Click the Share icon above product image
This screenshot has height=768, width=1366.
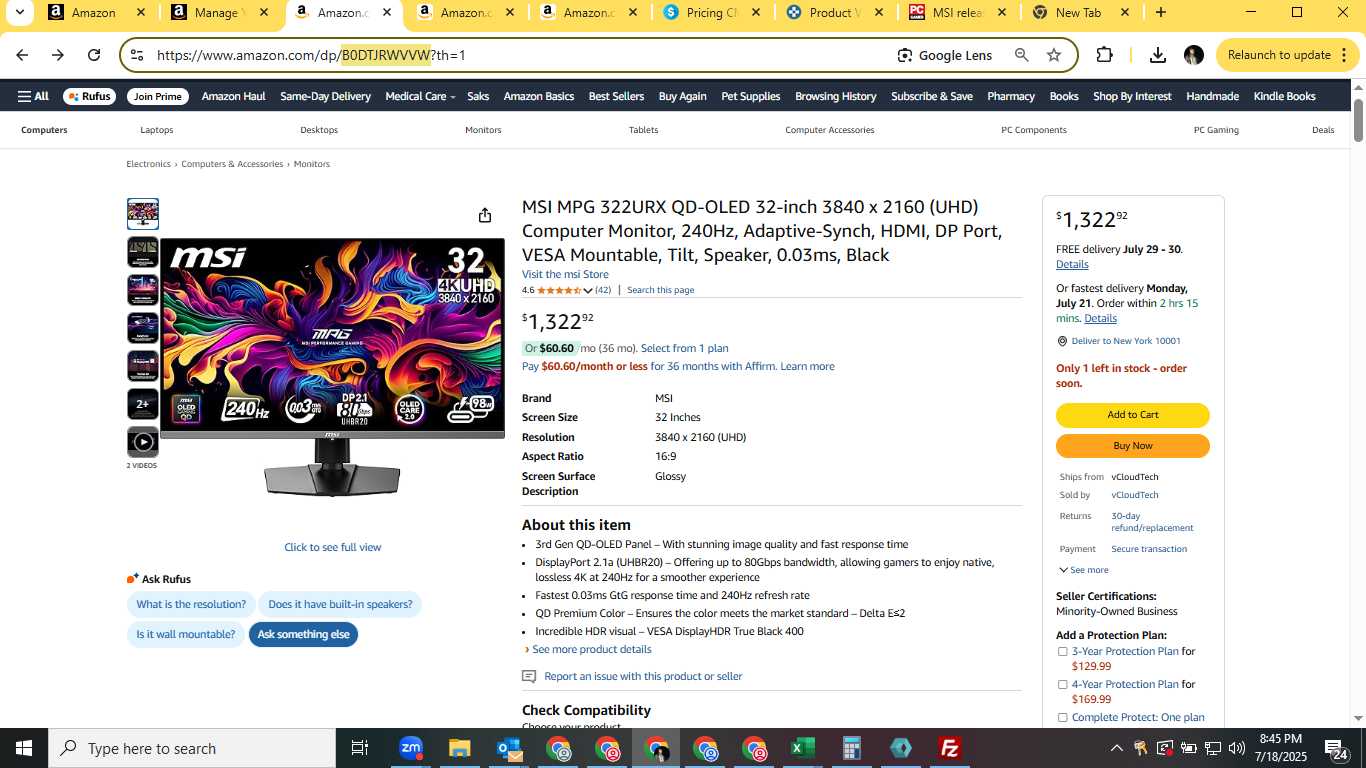tap(485, 215)
